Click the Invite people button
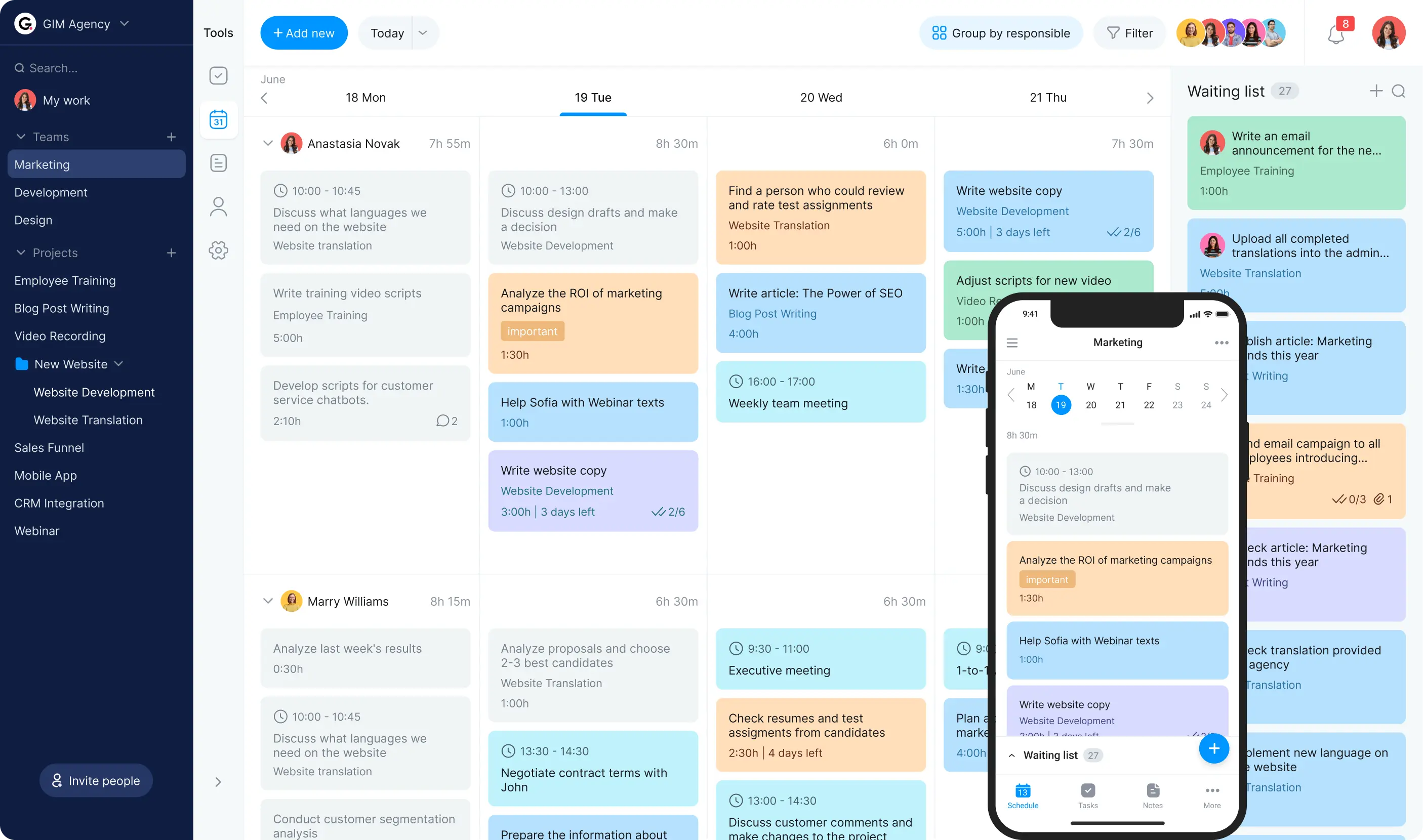The width and height of the screenshot is (1423, 840). 96,779
